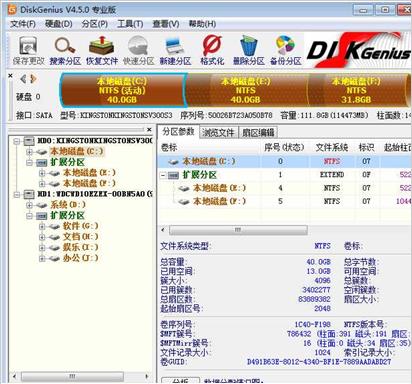Expand 本地磁盘 (C:) in tree

(29, 152)
